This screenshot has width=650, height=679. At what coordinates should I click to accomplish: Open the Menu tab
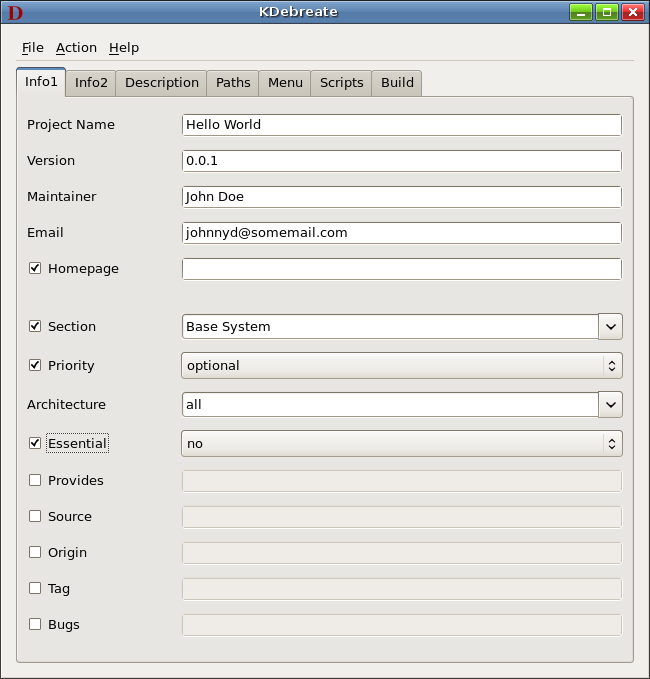[x=285, y=83]
